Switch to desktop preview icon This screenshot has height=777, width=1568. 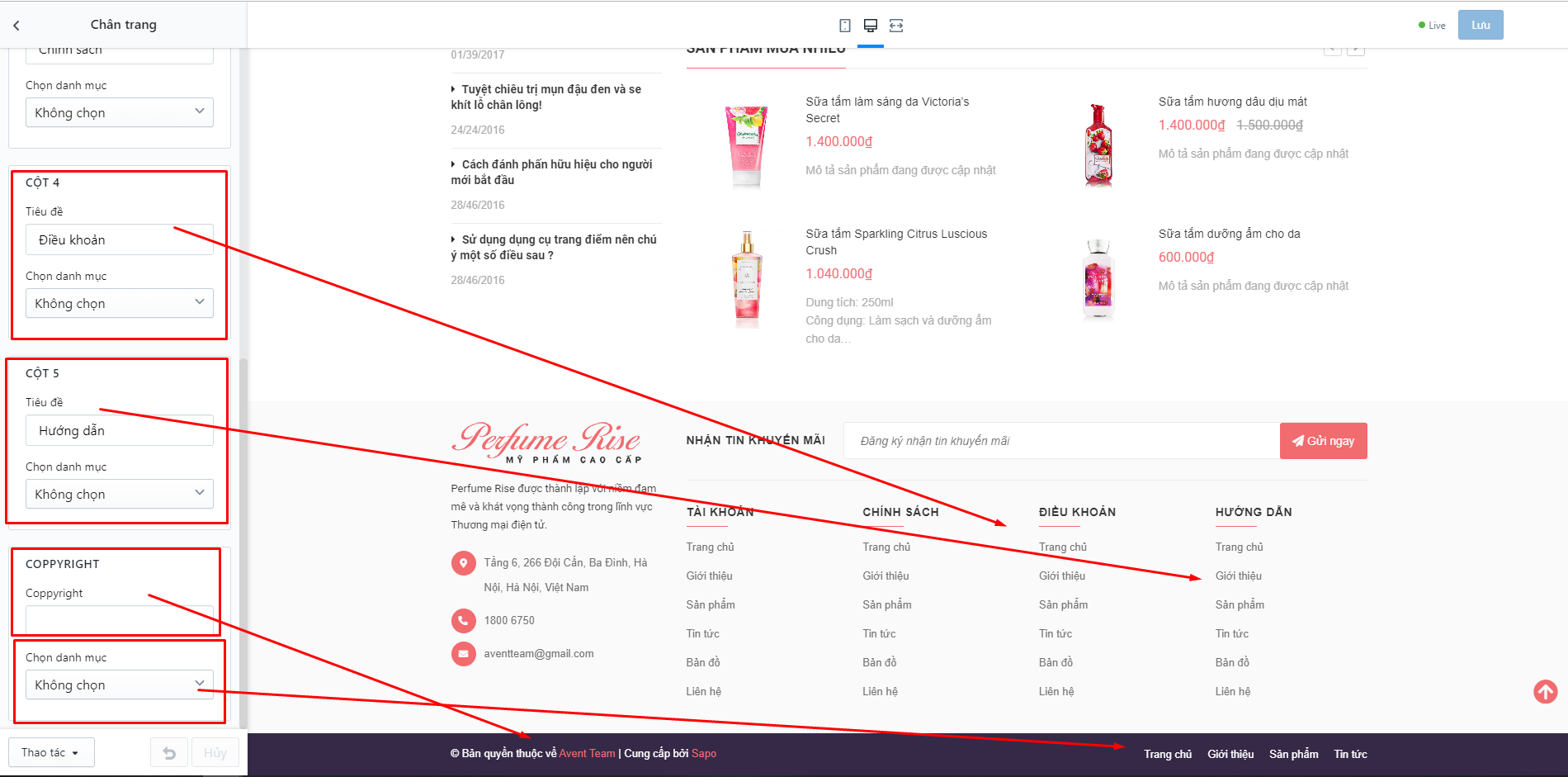pyautogui.click(x=871, y=26)
